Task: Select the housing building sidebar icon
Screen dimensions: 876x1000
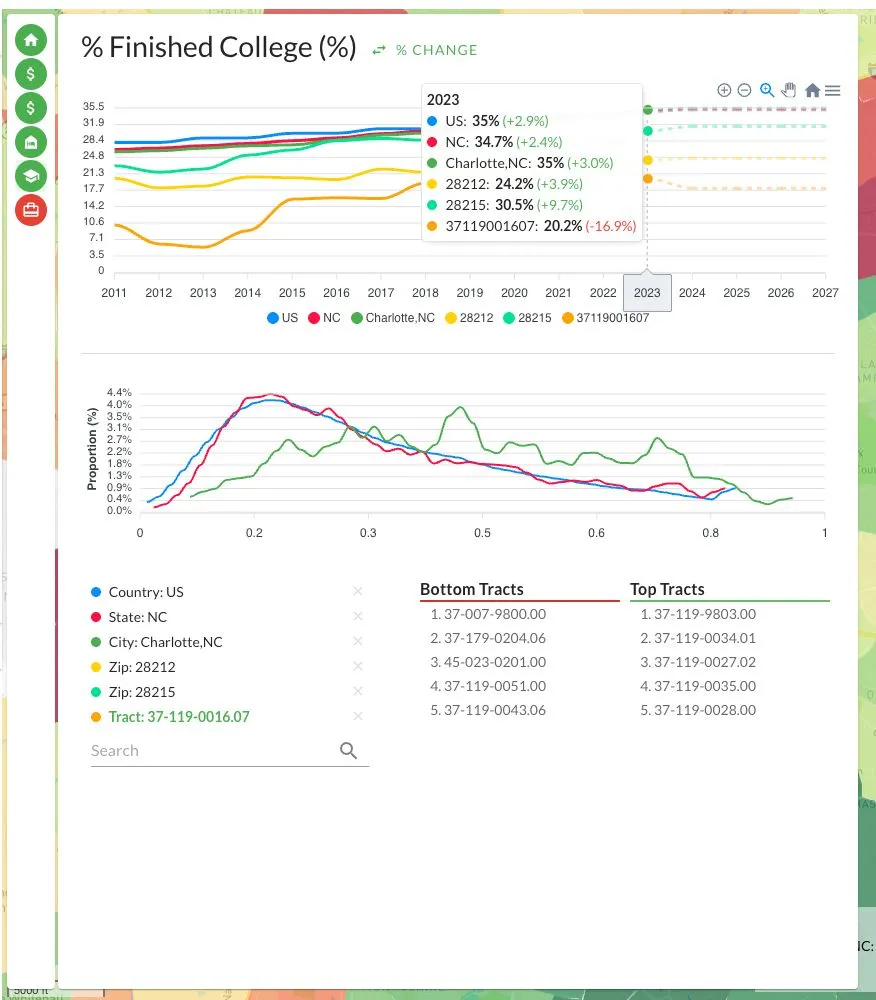Action: pyautogui.click(x=31, y=142)
